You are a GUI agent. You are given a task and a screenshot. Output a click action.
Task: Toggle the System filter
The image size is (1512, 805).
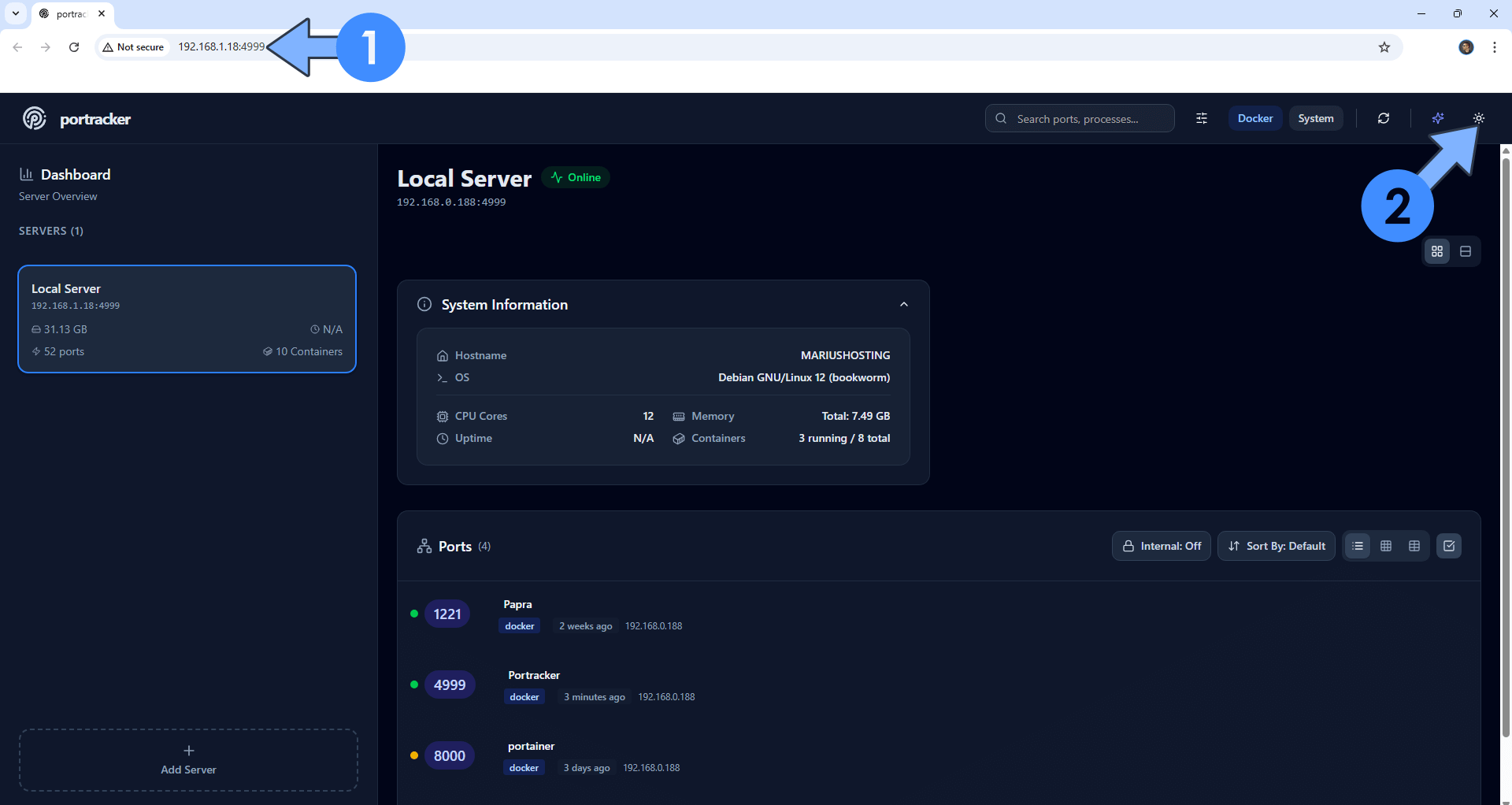point(1316,118)
